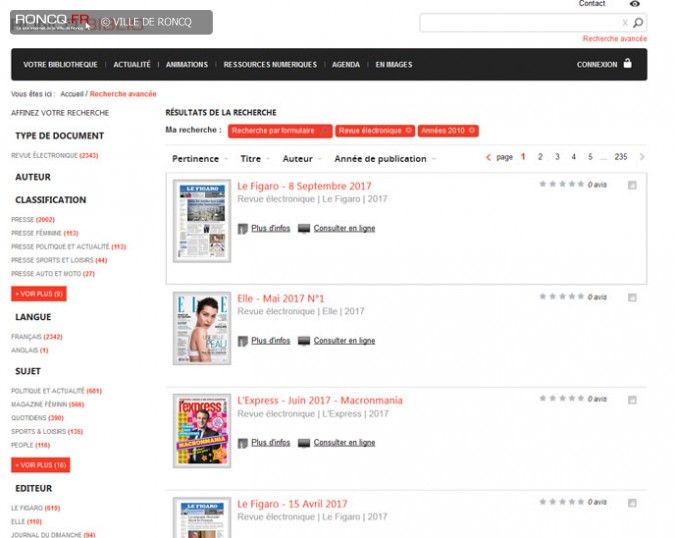The height and width of the screenshot is (538, 675).
Task: Filter by subject Quotidiens
Action: click(x=37, y=418)
